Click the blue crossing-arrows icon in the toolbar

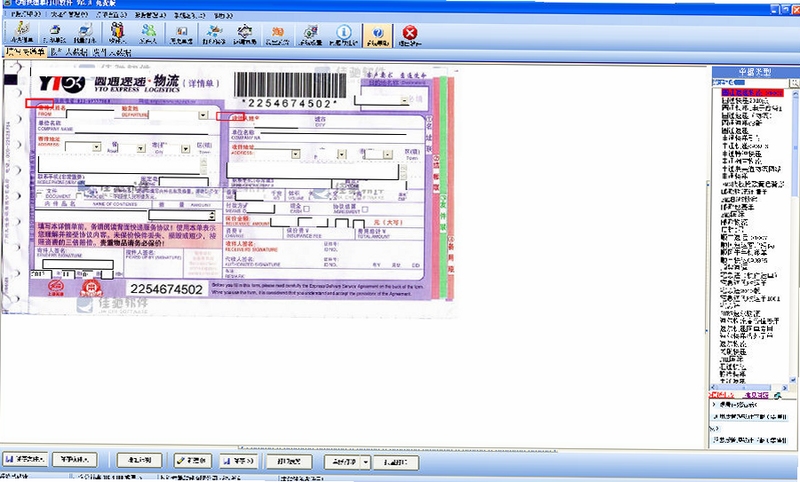click(214, 34)
